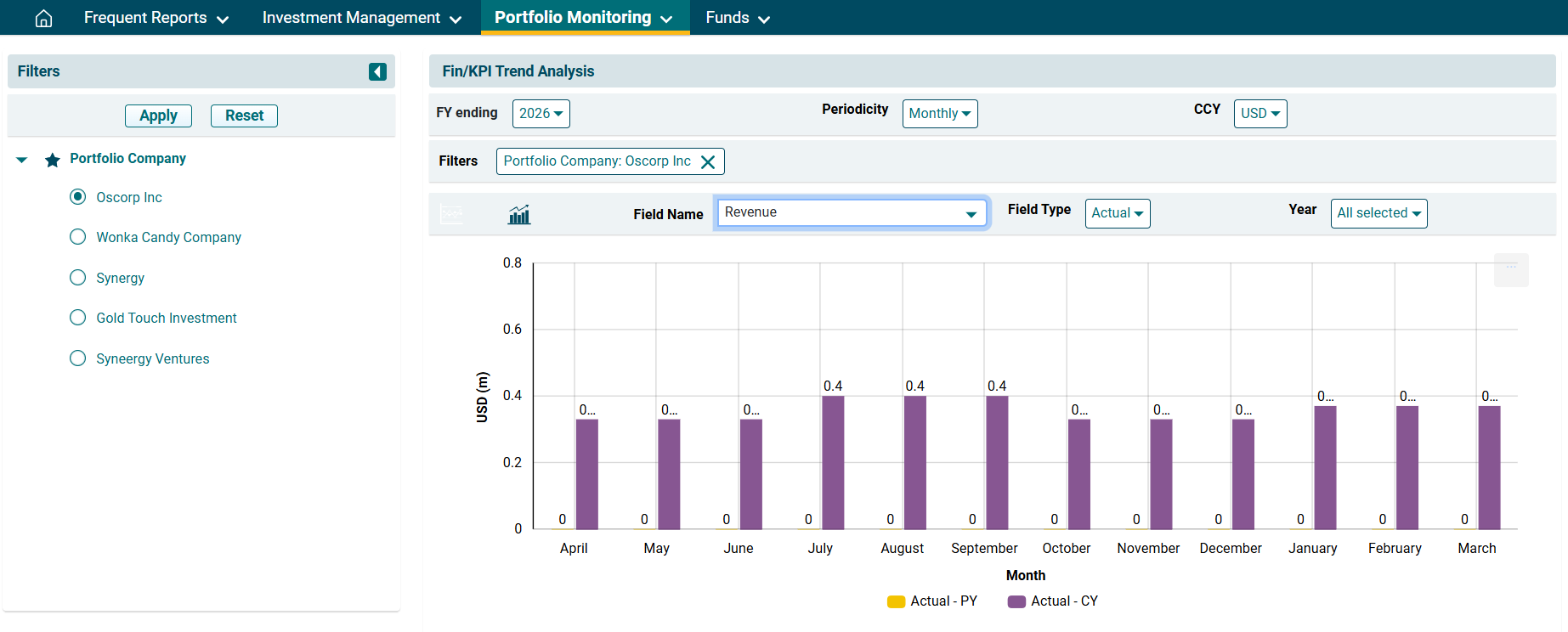Open the Frequent Reports menu
Image resolution: width=1568 pixels, height=632 pixels.
pyautogui.click(x=156, y=18)
